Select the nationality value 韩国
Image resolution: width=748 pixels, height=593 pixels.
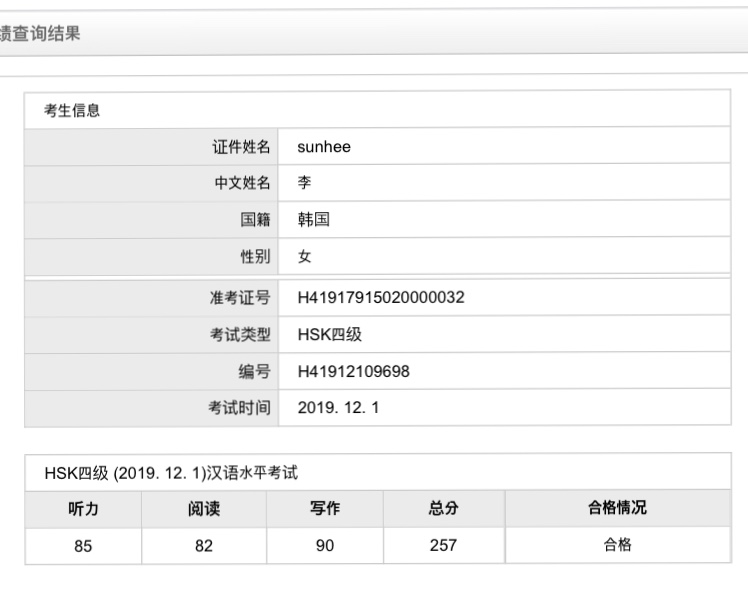tap(313, 221)
